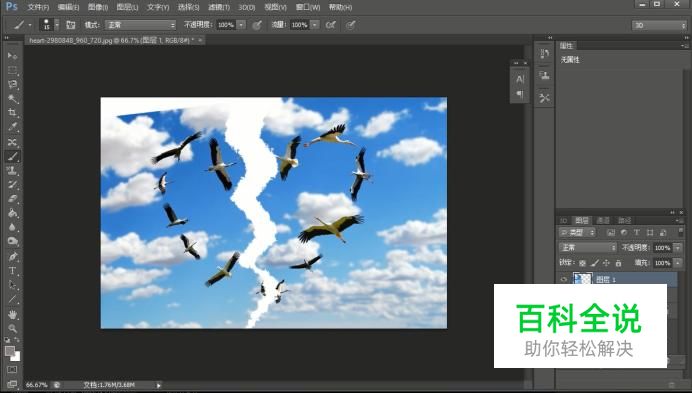
Task: Select the Paint Bucket tool
Action: coord(12,213)
